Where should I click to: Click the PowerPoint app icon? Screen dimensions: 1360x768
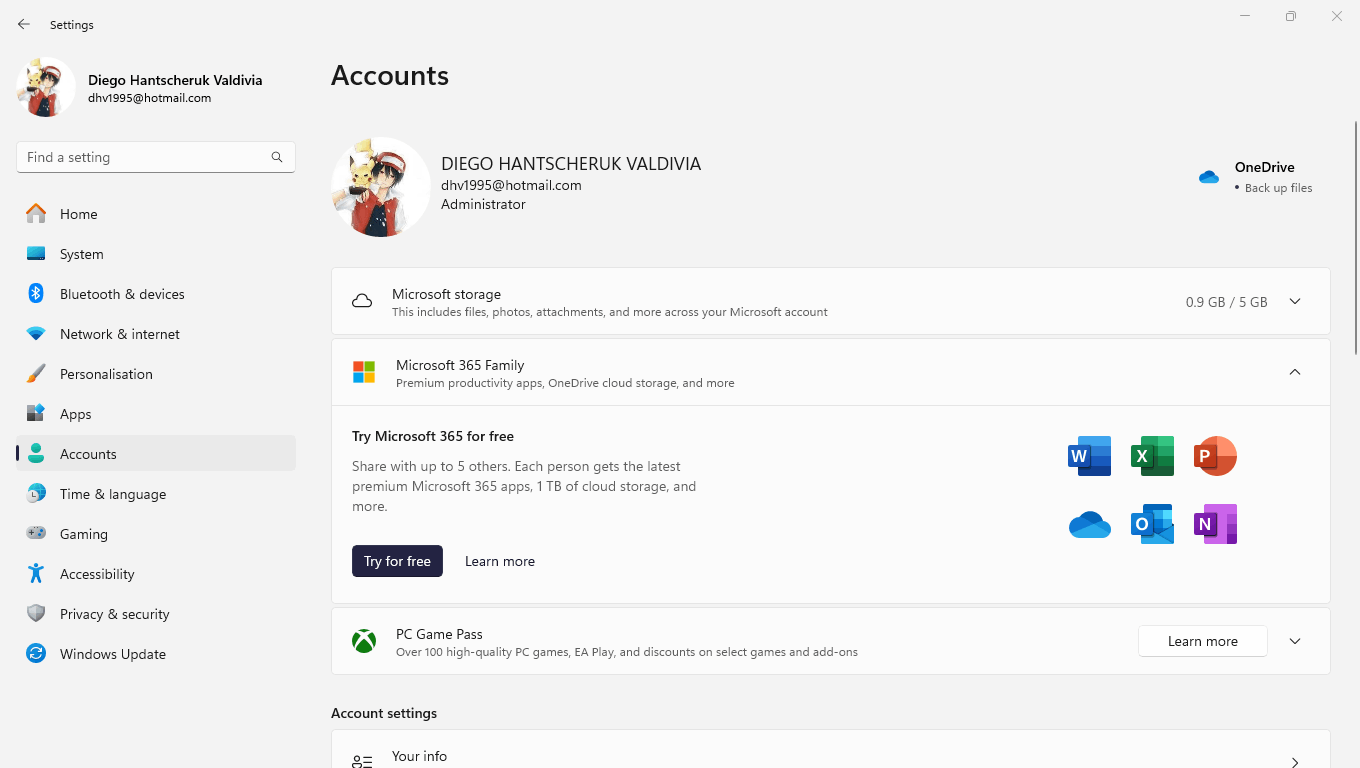tap(1215, 456)
